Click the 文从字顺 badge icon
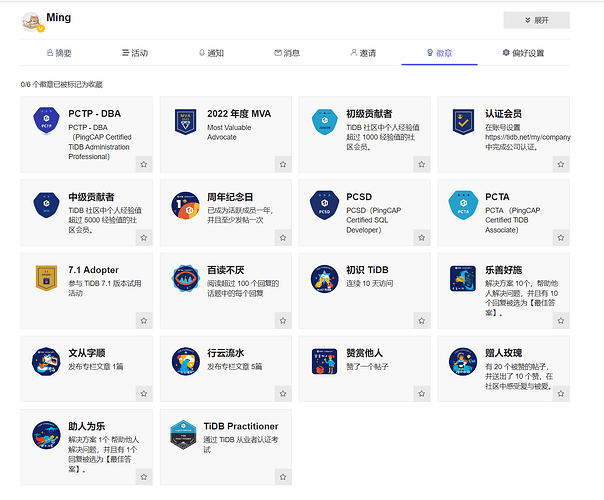This screenshot has height=500, width=604. [x=46, y=361]
